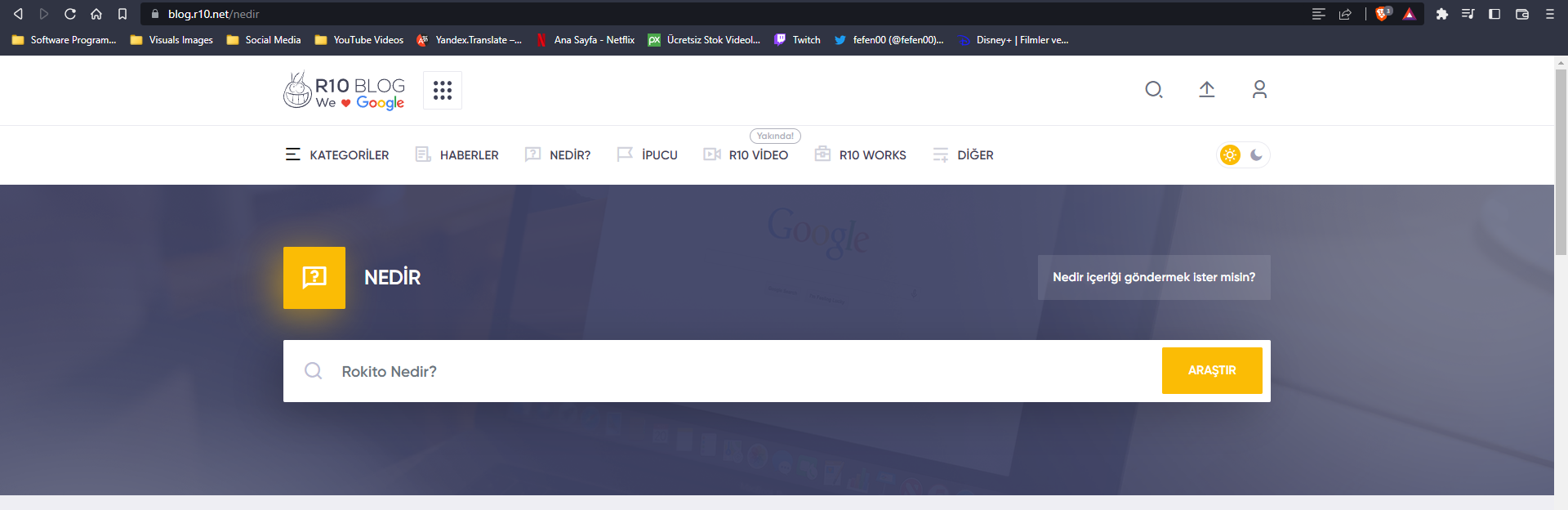Image resolution: width=1568 pixels, height=510 pixels.
Task: Open the browser home page
Action: point(96,14)
